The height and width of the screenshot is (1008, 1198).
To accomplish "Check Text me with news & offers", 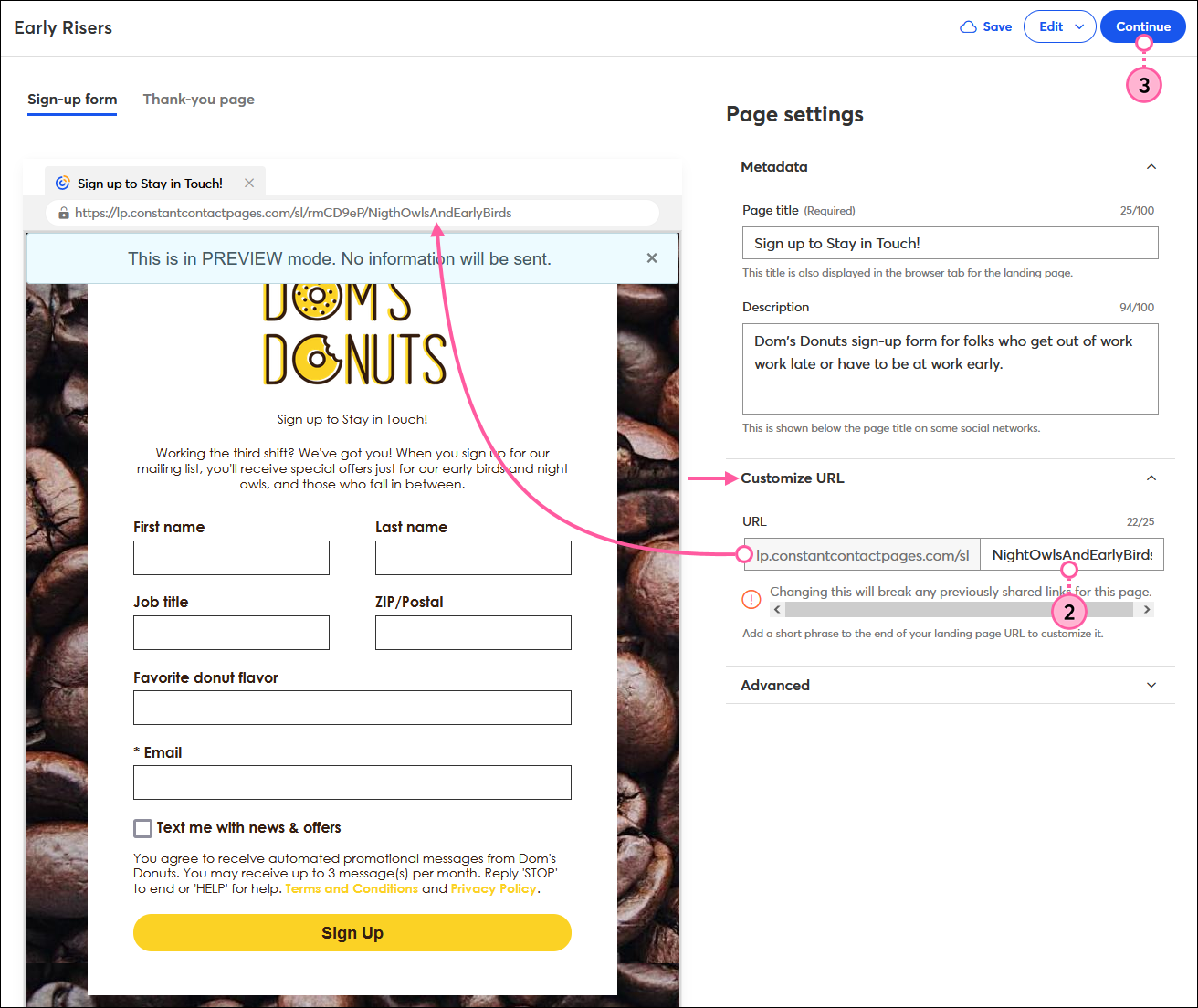I will 142,828.
